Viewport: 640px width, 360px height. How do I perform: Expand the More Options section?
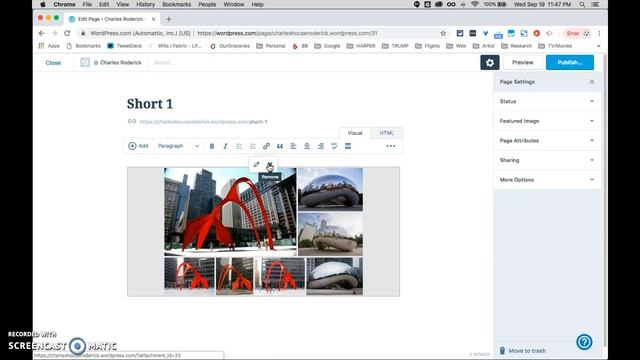pyautogui.click(x=547, y=180)
